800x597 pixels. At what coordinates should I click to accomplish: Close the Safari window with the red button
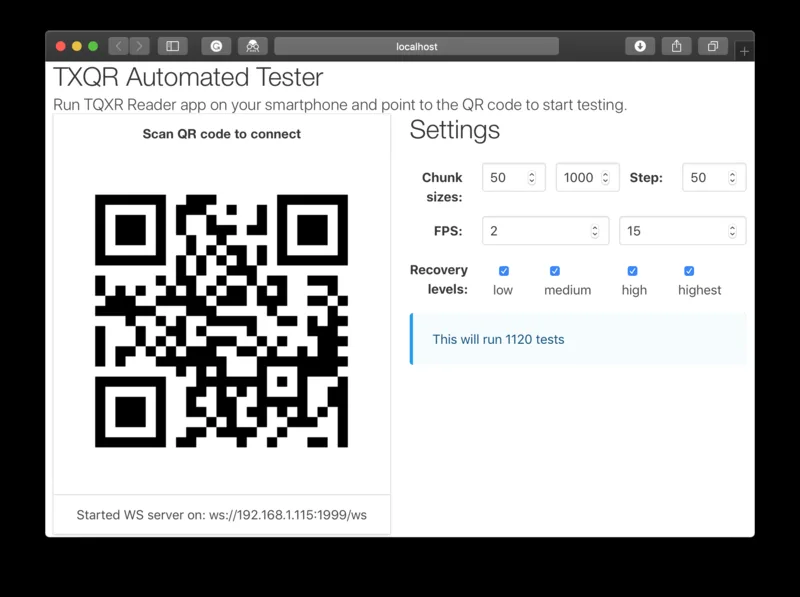(x=61, y=46)
